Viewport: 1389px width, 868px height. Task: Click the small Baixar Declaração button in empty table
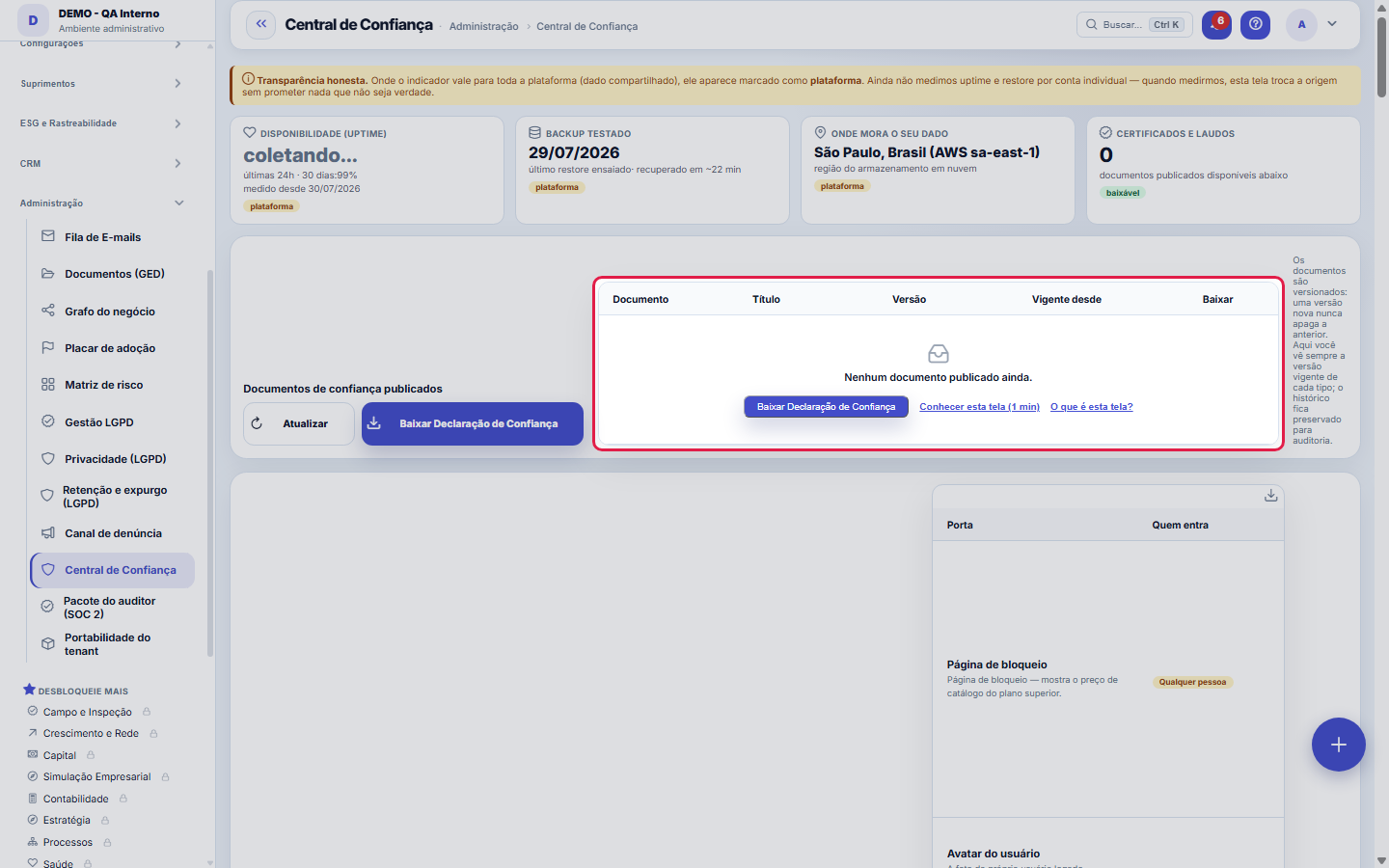point(826,407)
